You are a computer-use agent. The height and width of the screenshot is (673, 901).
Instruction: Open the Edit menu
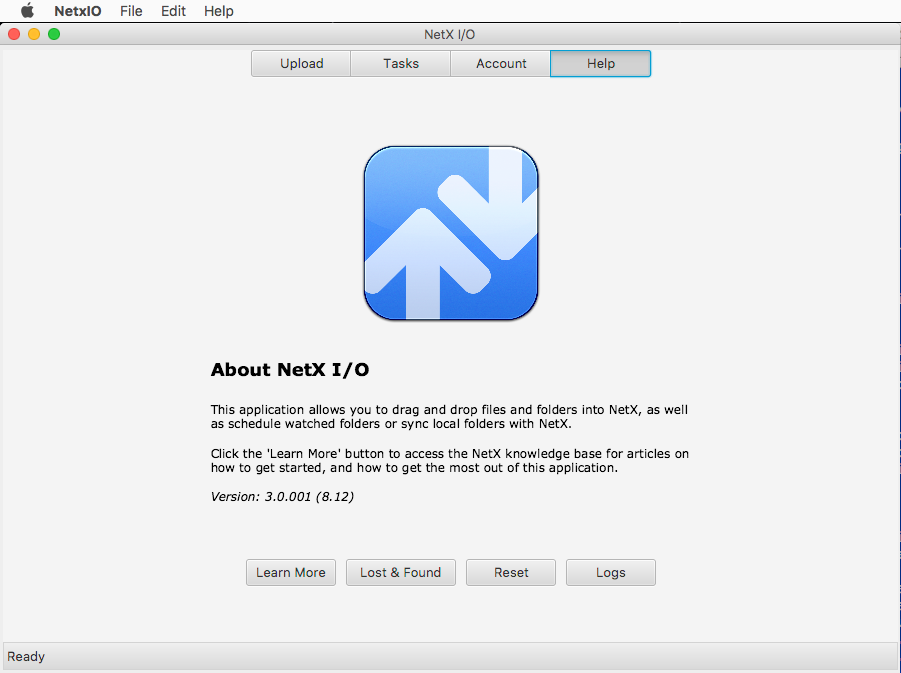(x=173, y=11)
